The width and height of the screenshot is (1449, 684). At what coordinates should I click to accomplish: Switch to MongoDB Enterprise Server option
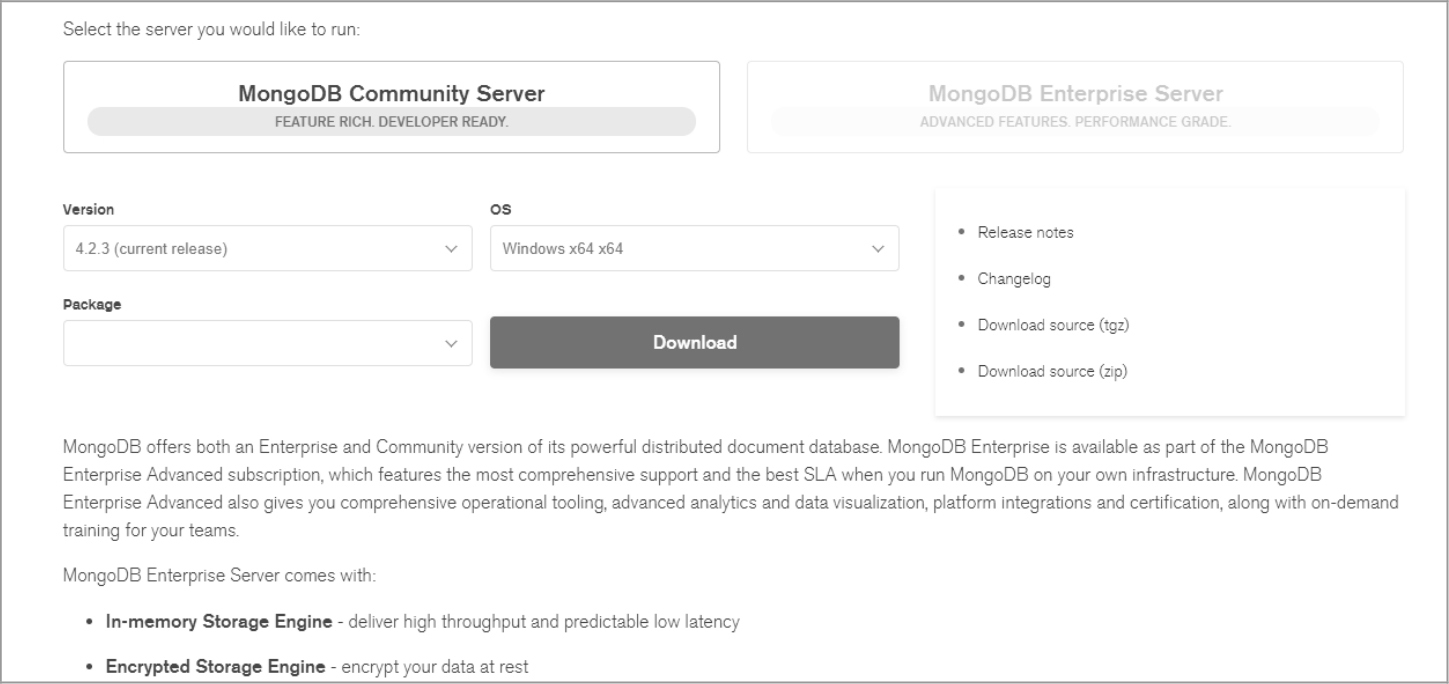pos(1075,94)
